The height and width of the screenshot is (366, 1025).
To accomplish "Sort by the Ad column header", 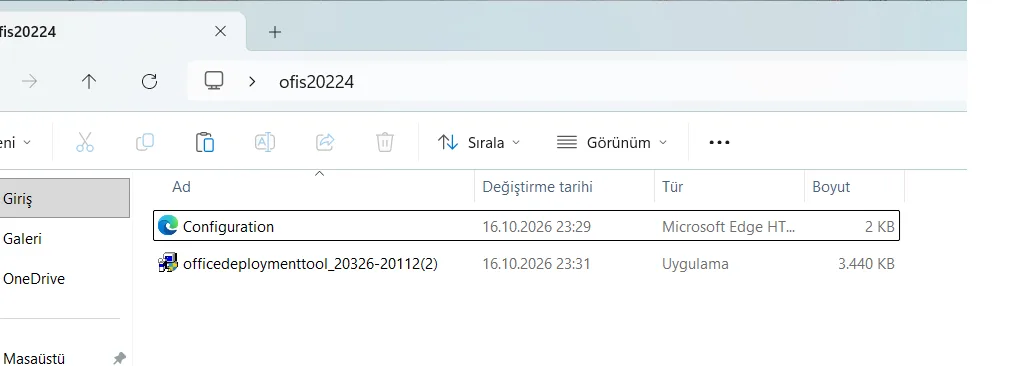I will (181, 187).
